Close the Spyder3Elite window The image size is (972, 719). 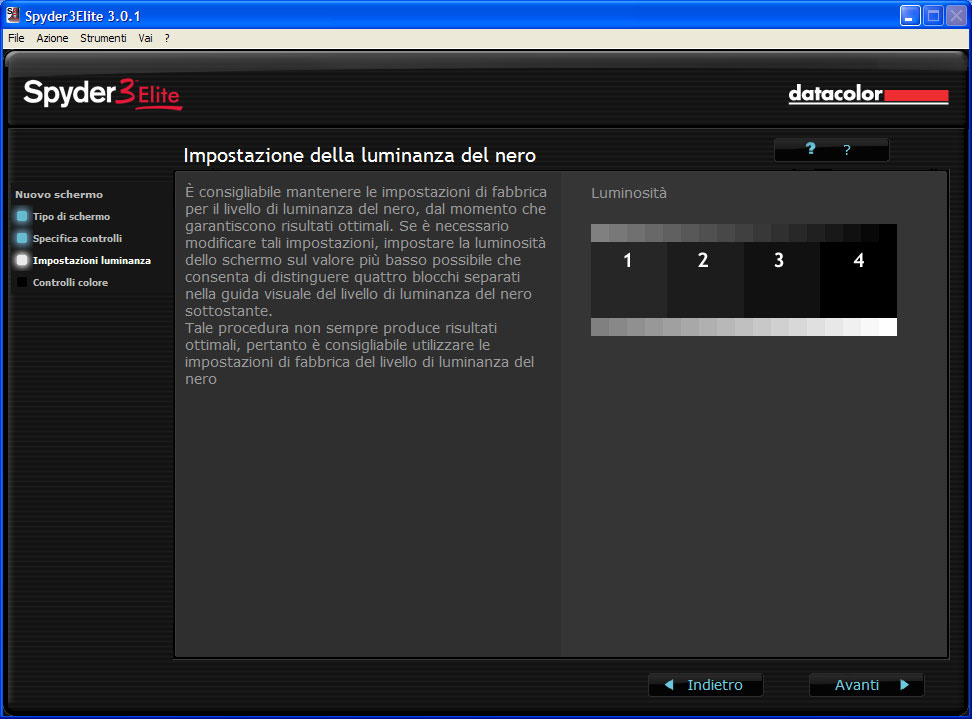coord(956,15)
